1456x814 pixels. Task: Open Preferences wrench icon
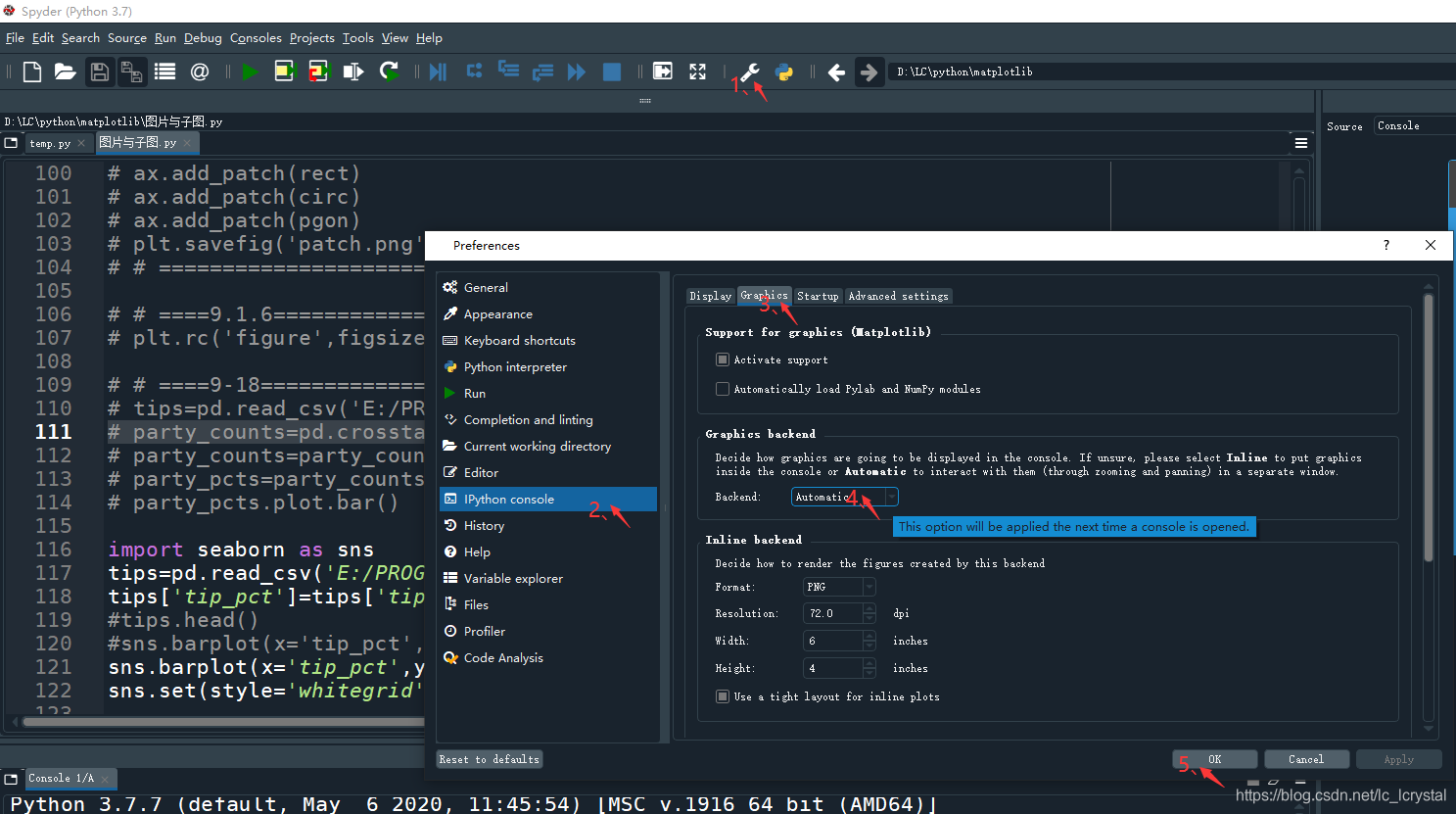750,72
